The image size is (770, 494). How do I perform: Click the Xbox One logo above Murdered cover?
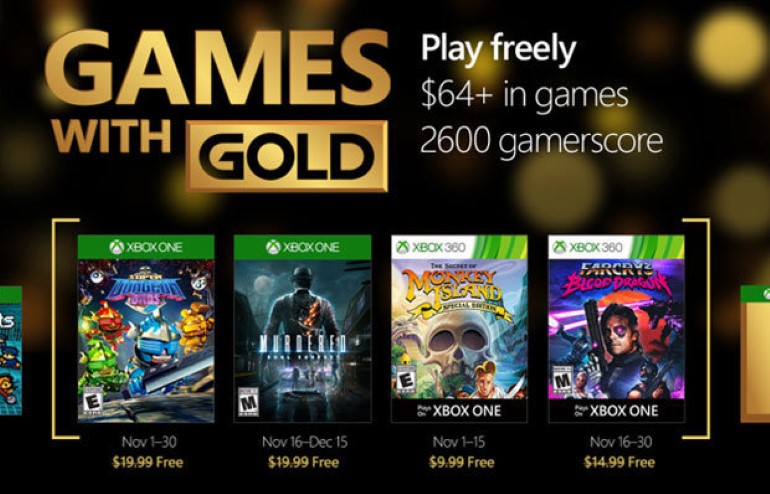click(302, 247)
